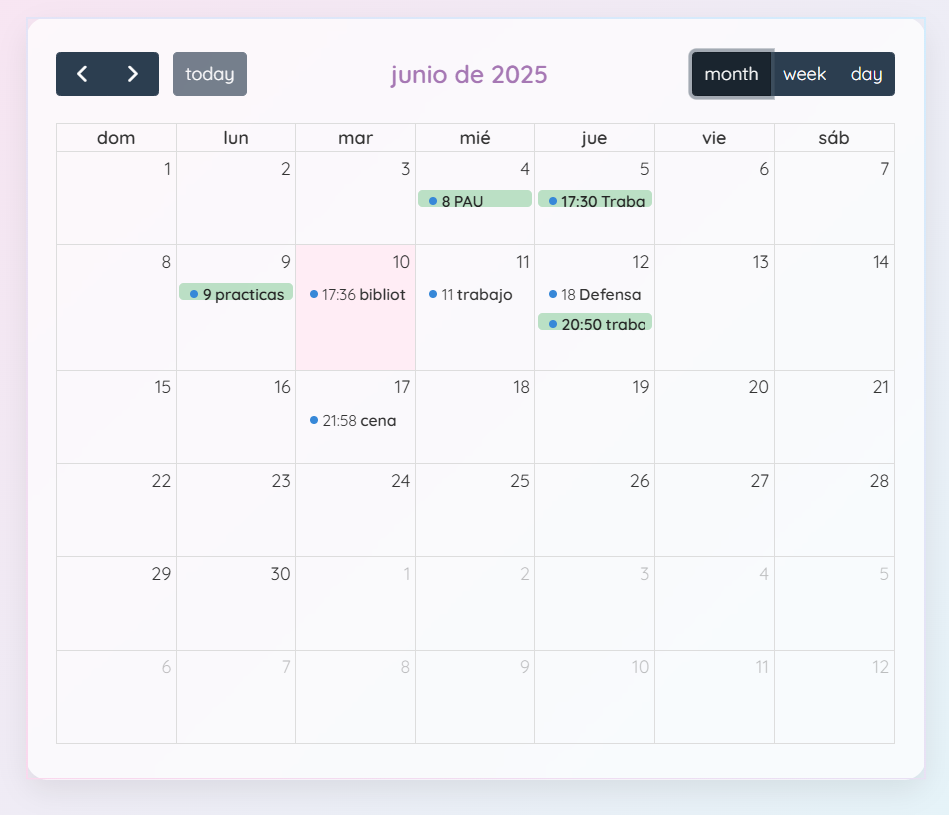Image resolution: width=949 pixels, height=815 pixels.
Task: Select day number 19
Action: click(641, 387)
